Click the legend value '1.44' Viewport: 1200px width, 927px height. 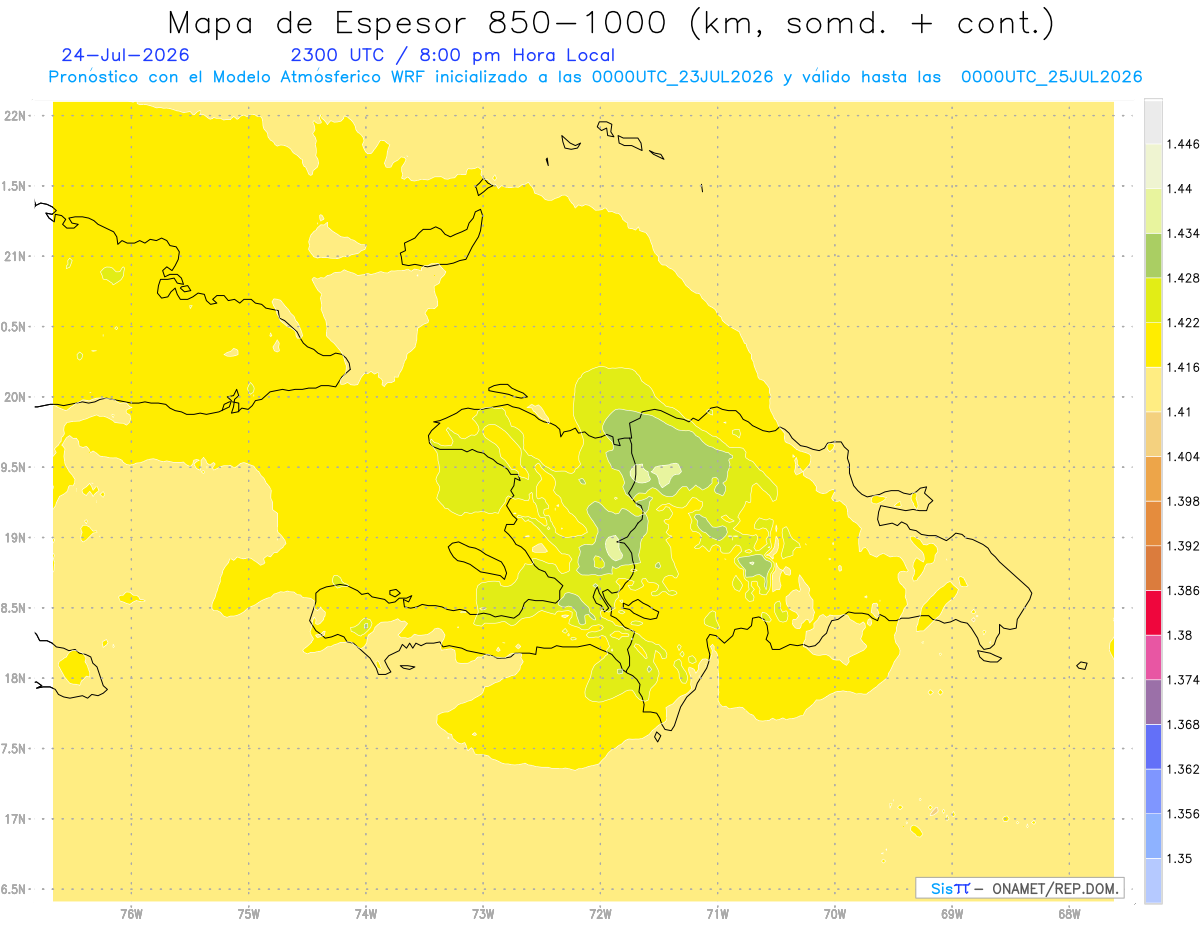(1179, 188)
